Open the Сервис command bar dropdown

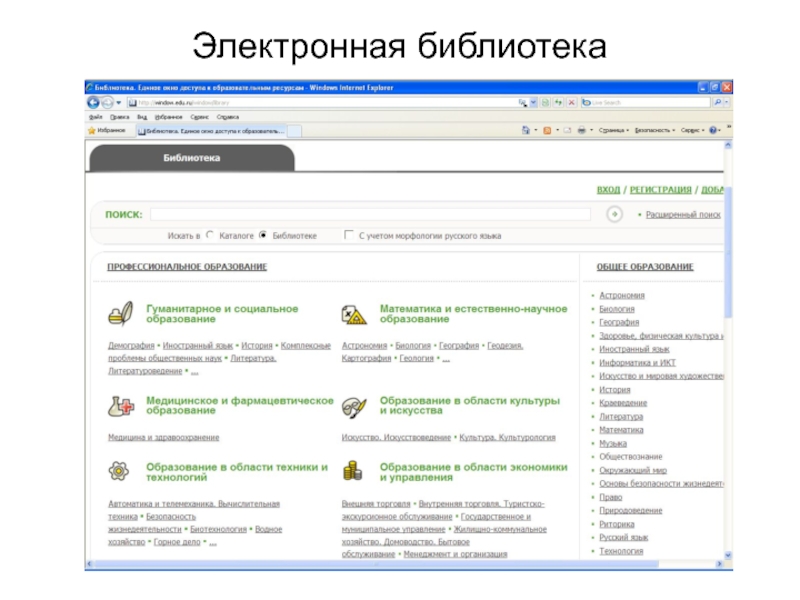point(692,131)
